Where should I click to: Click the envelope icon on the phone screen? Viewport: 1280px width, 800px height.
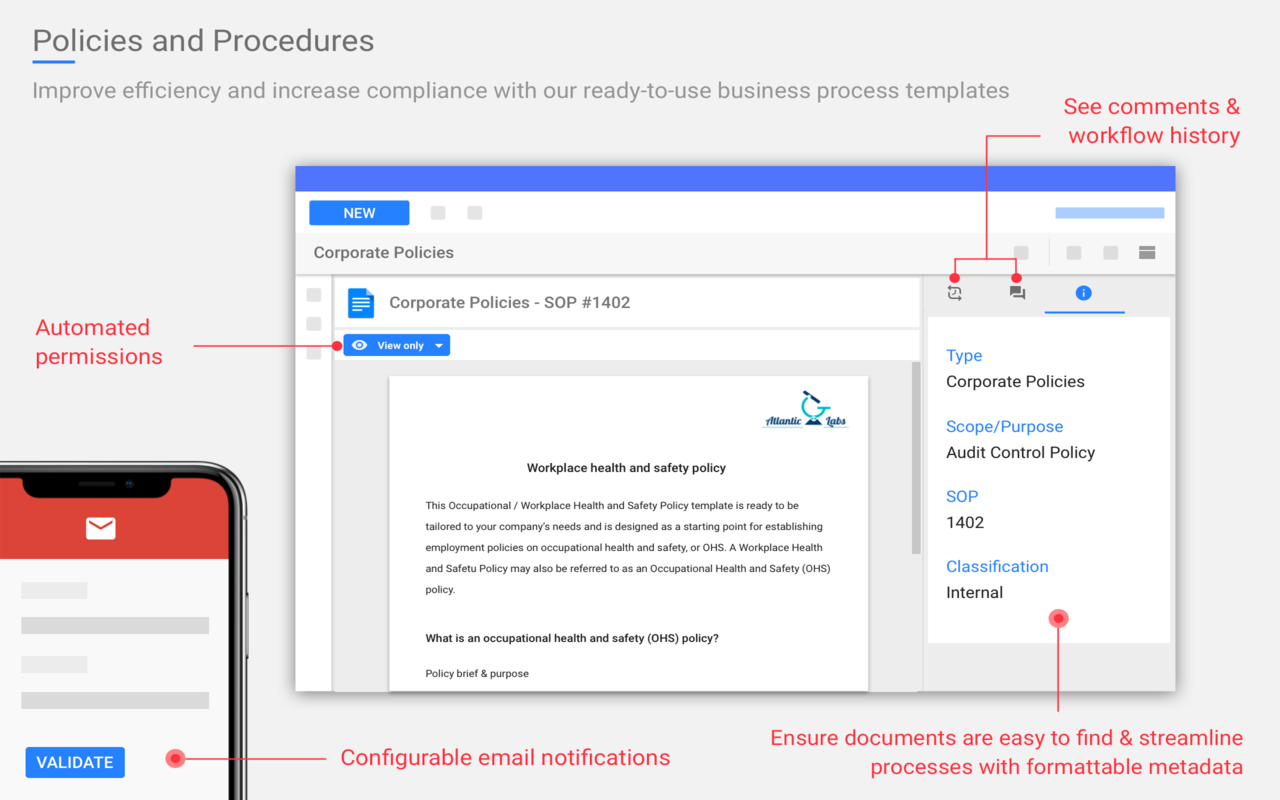[100, 529]
